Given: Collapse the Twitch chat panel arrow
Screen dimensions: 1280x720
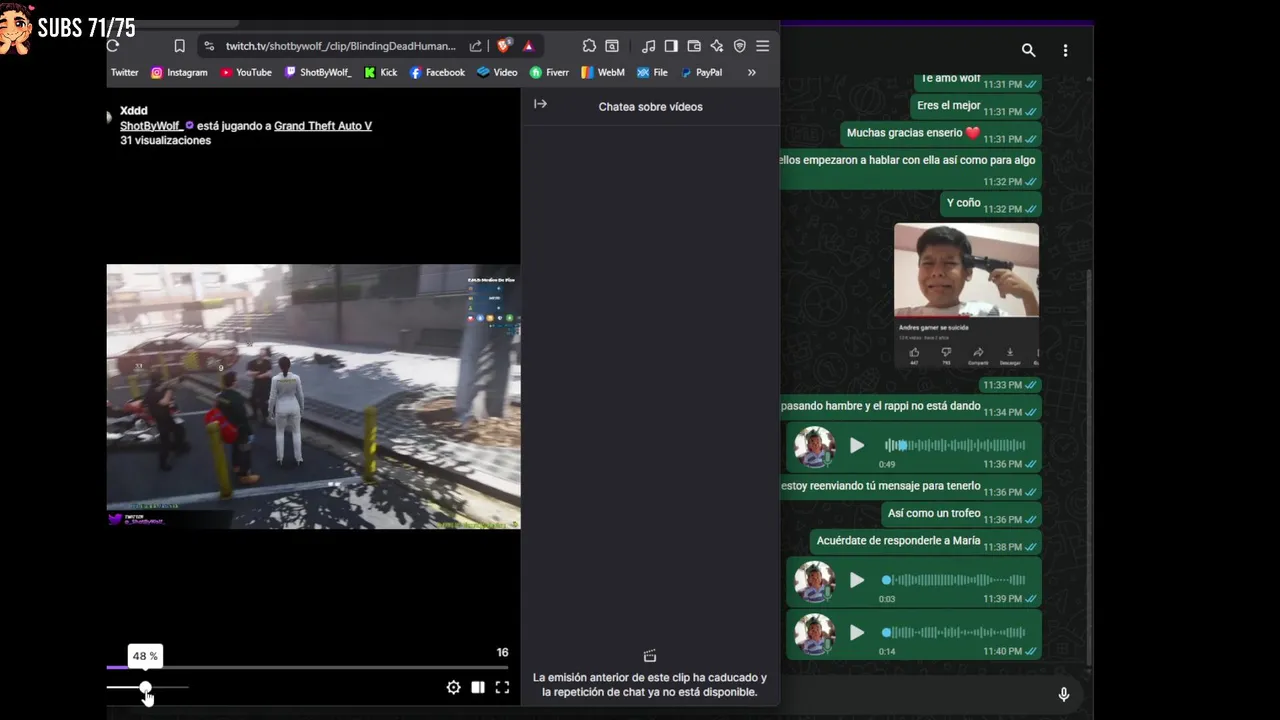Looking at the screenshot, I should pyautogui.click(x=540, y=104).
